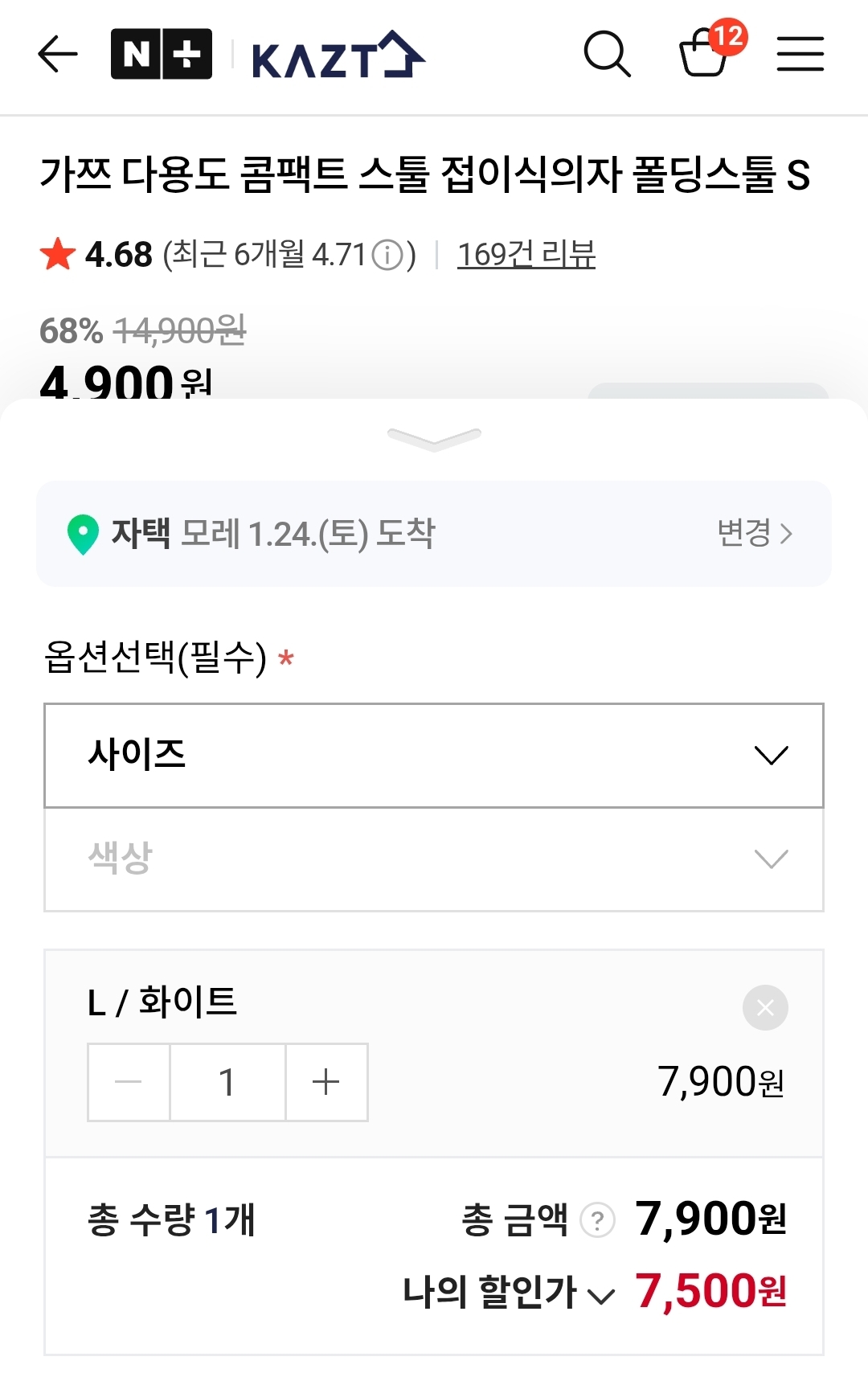Open the N+ membership logo

[162, 55]
